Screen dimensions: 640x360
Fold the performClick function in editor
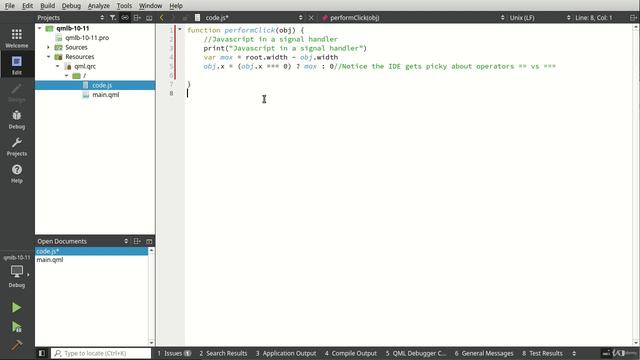[180, 30]
